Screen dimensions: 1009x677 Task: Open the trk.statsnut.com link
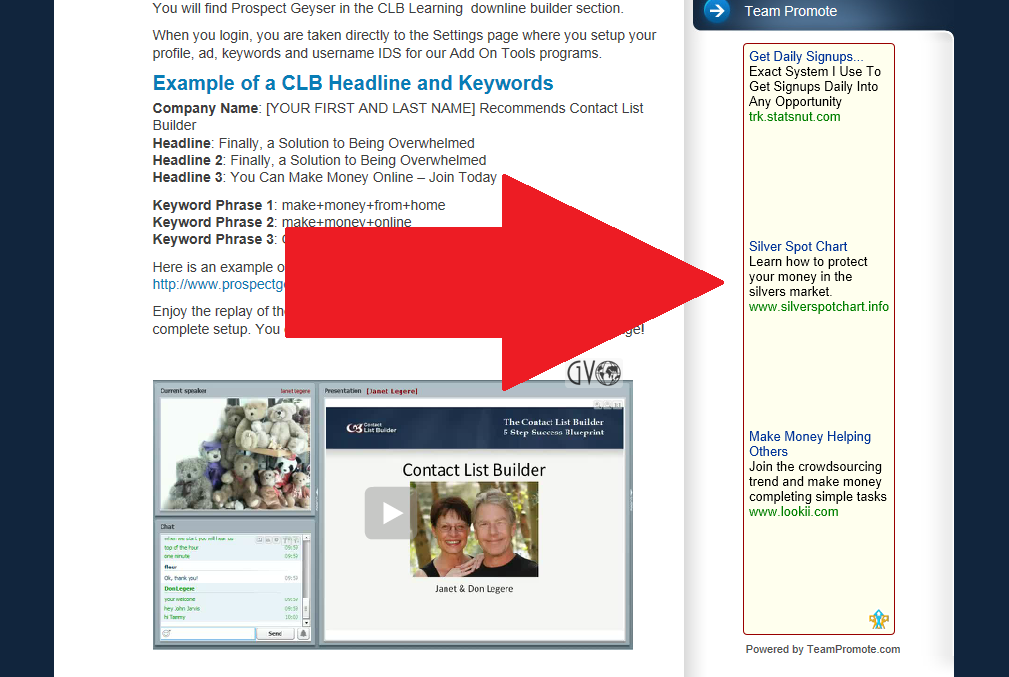[794, 116]
